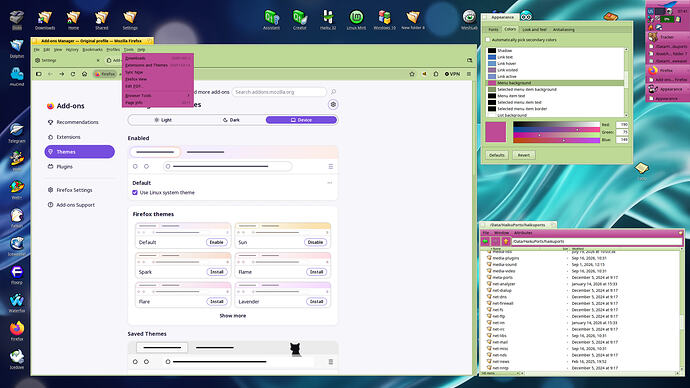
Task: Open the Waterfox desktop icon
Action: pyautogui.click(x=17, y=303)
